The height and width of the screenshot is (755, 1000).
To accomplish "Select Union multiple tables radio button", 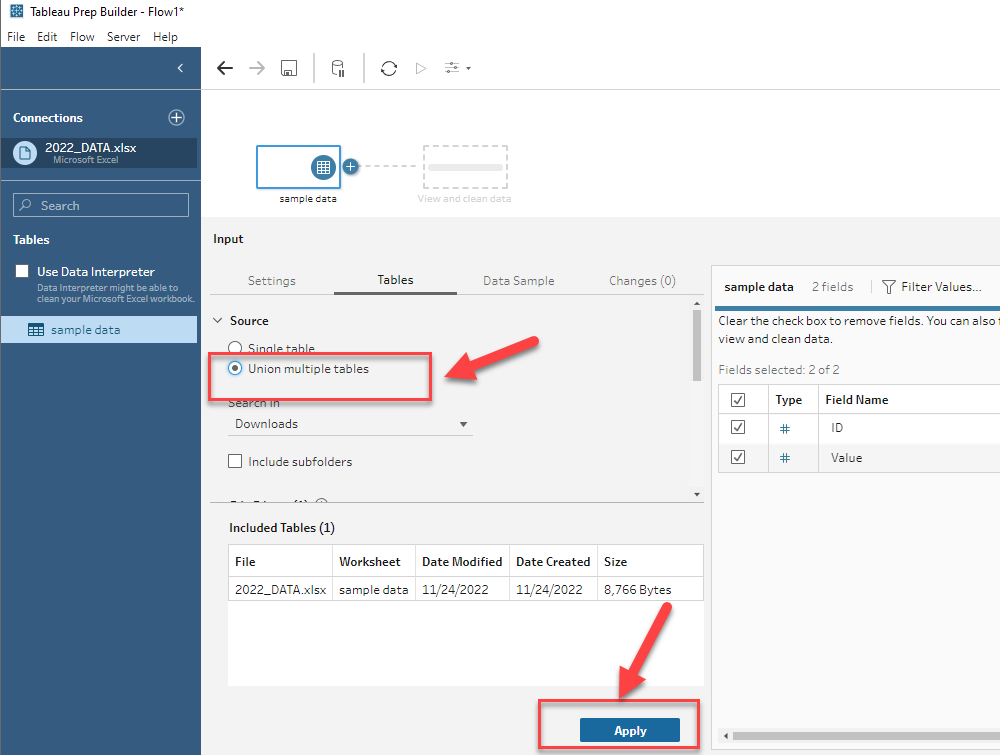I will 235,369.
